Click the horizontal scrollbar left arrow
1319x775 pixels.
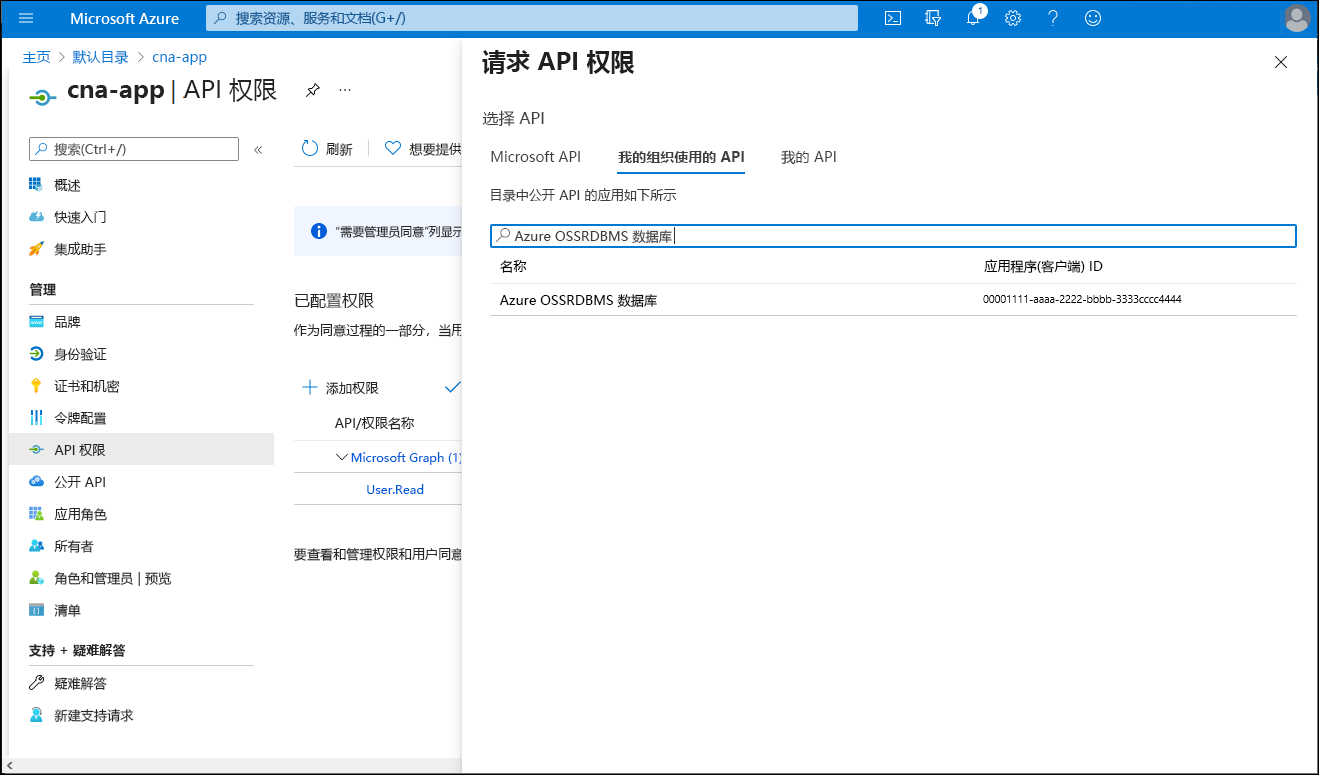click(12, 765)
